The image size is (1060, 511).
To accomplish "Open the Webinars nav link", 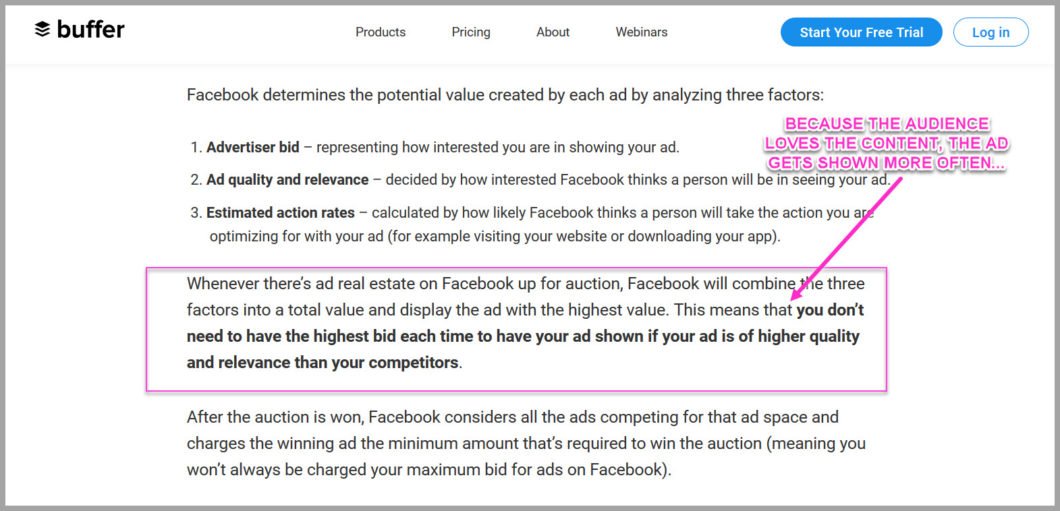I will point(642,32).
